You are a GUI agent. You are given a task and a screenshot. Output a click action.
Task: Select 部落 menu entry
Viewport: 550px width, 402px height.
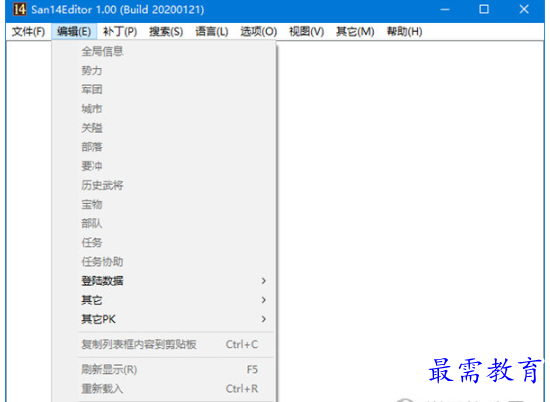click(164, 147)
